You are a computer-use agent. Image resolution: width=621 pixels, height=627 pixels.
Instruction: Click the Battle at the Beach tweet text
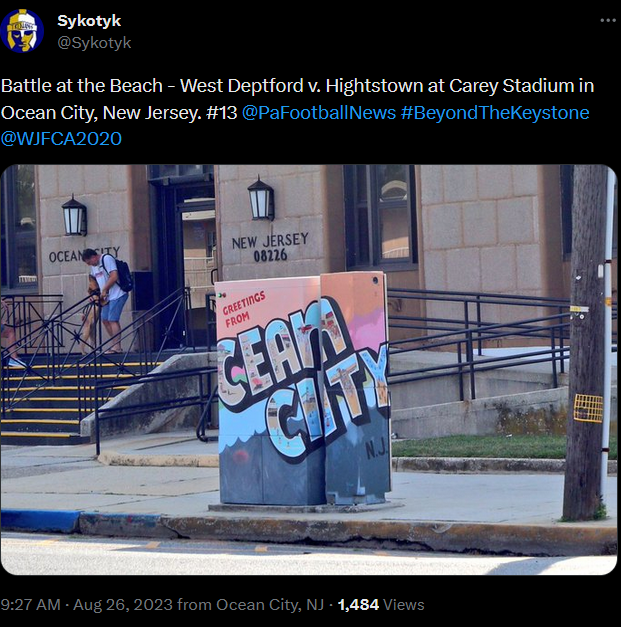pyautogui.click(x=297, y=112)
